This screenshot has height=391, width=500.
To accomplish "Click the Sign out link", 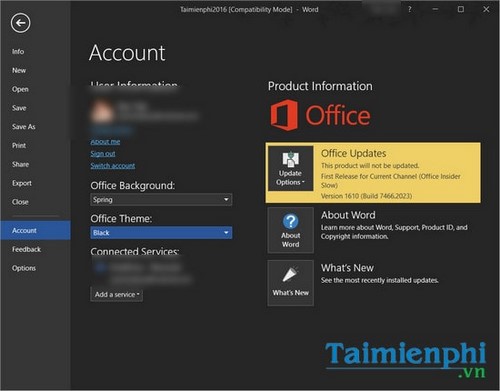I will 103,154.
